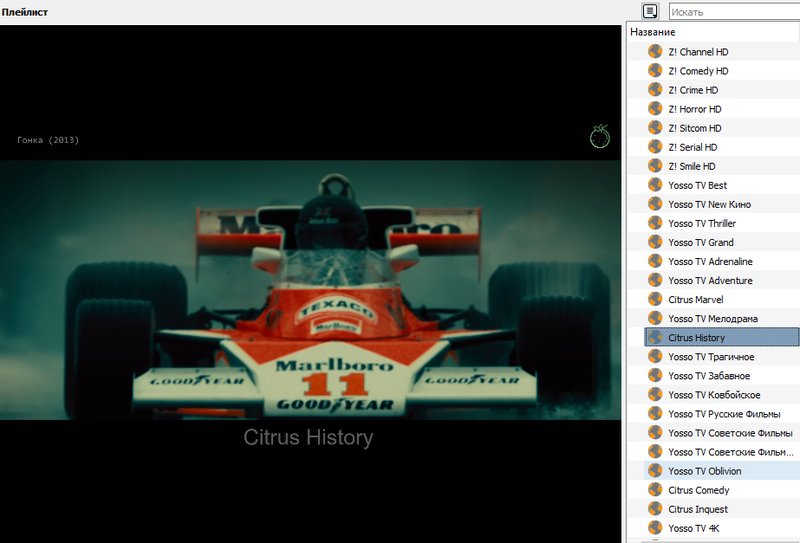800x543 pixels.
Task: Play Yosso TV Adrenaline channel
Action: [710, 261]
